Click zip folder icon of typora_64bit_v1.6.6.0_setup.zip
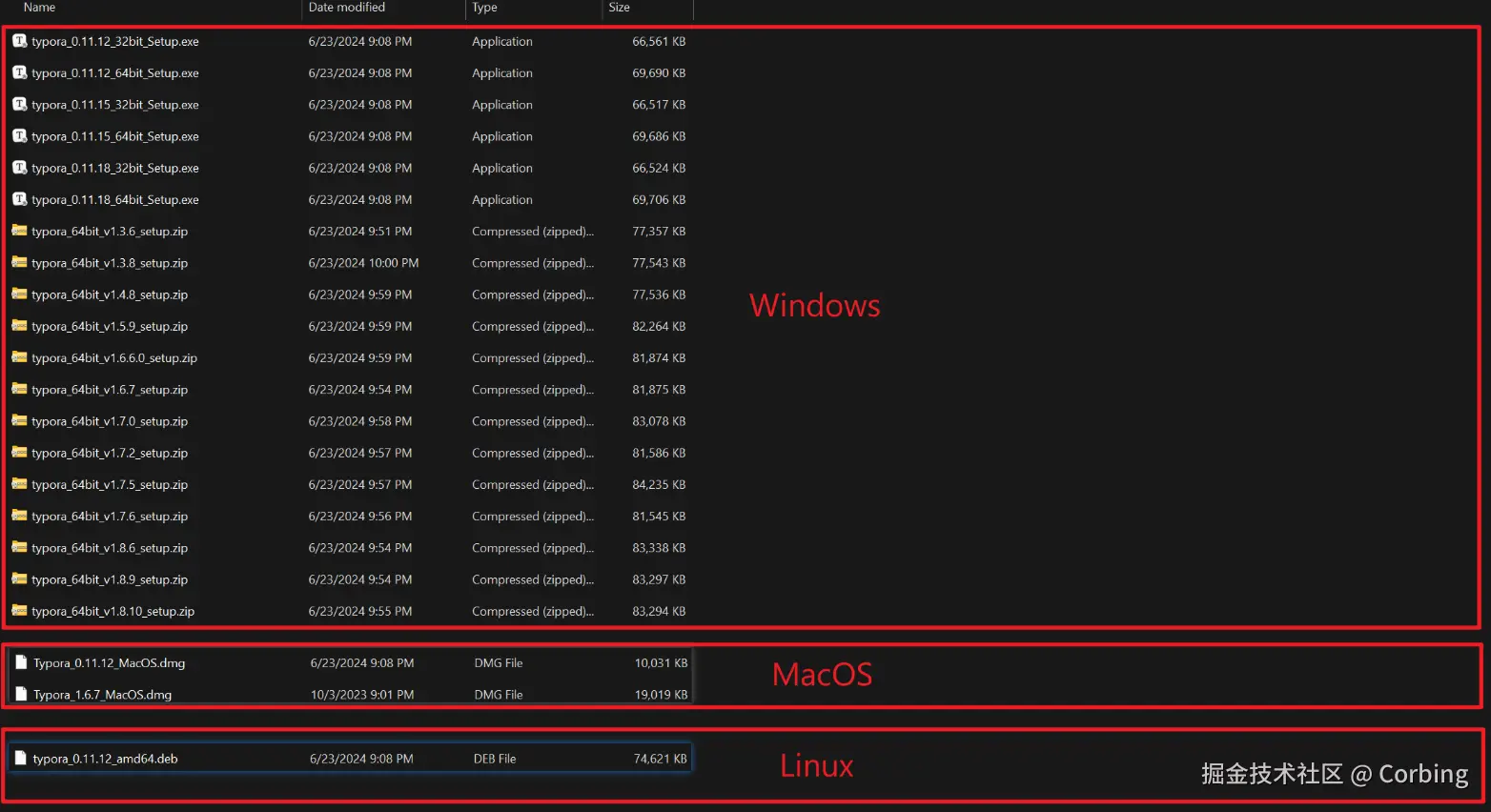This screenshot has width=1491, height=812. coord(19,357)
